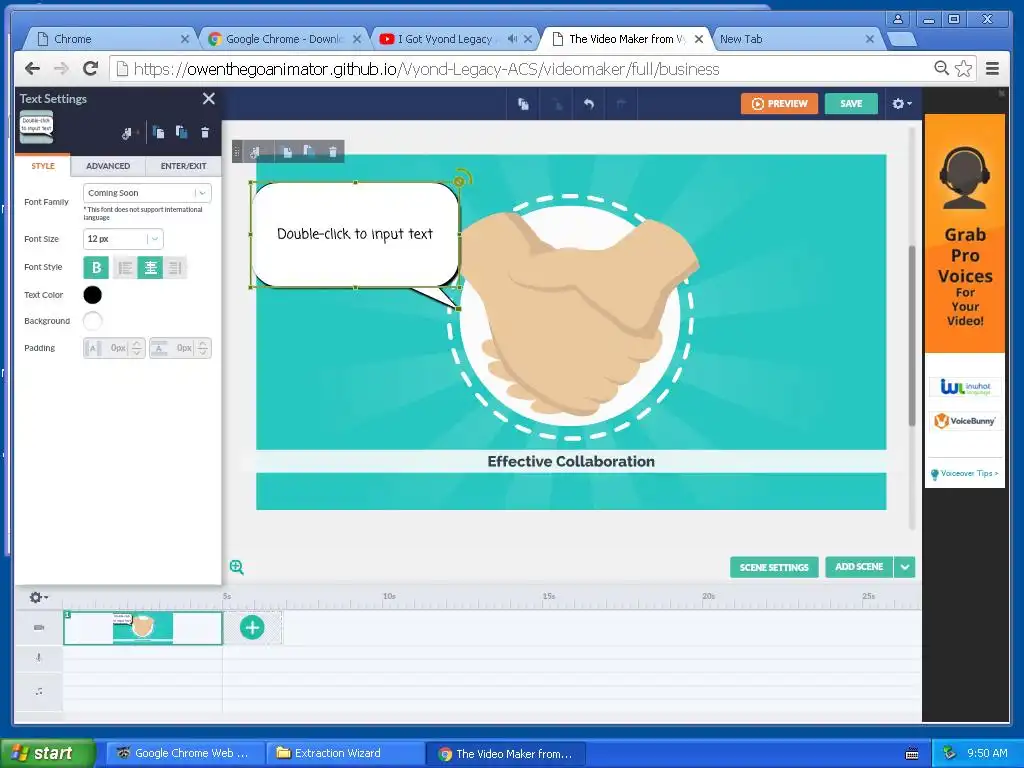Screen dimensions: 1024x768
Task: Click the speech bubble thumbnail in Text Settings
Action: 37,126
